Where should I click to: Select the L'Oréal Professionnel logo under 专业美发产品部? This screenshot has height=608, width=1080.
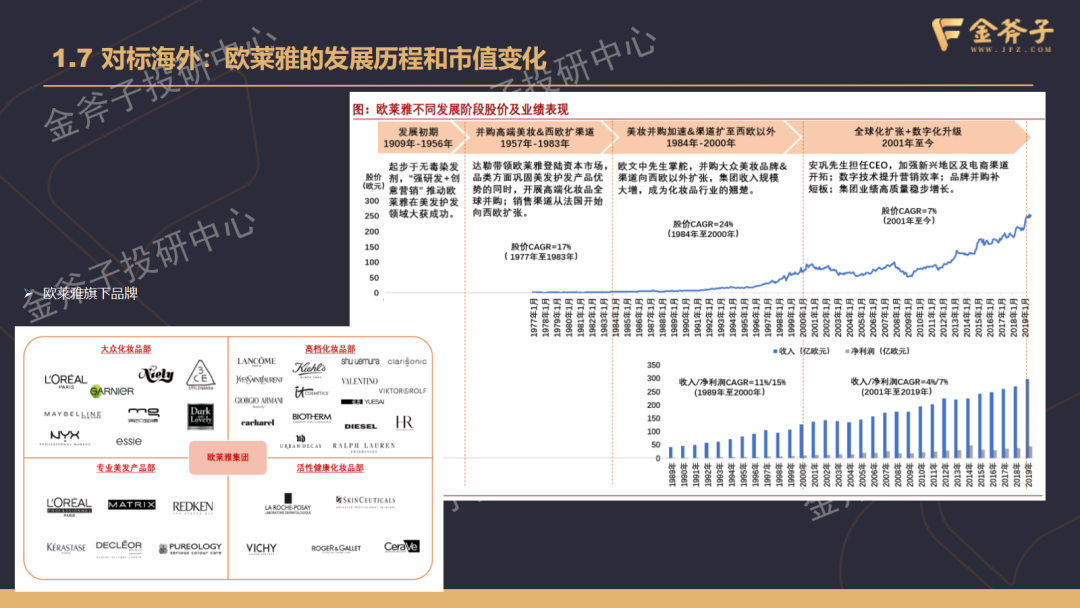pyautogui.click(x=69, y=507)
